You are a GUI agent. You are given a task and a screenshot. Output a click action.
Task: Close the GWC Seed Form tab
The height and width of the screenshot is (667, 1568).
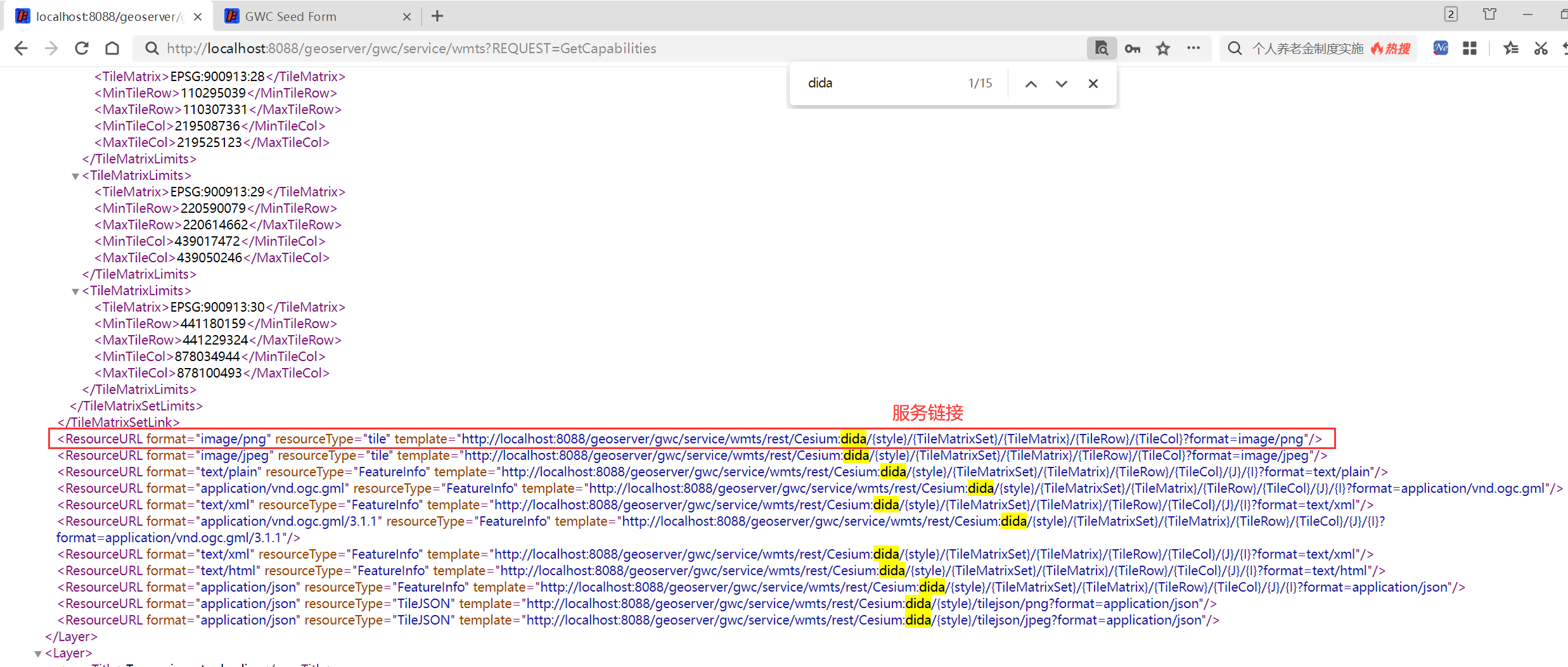[407, 17]
